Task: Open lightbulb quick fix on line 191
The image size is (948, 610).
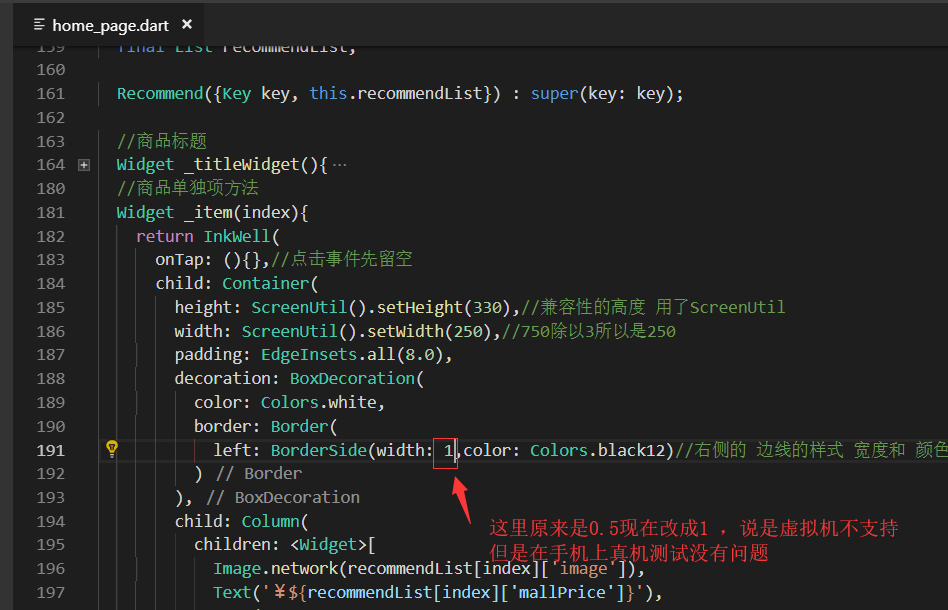Action: (112, 449)
